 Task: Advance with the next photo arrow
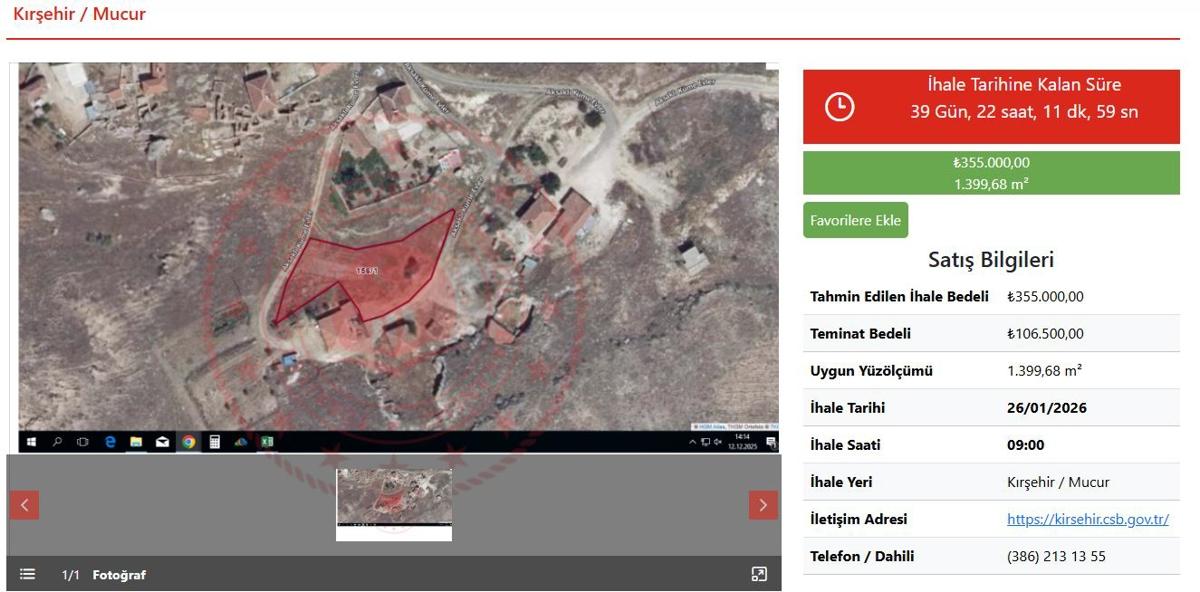[763, 505]
